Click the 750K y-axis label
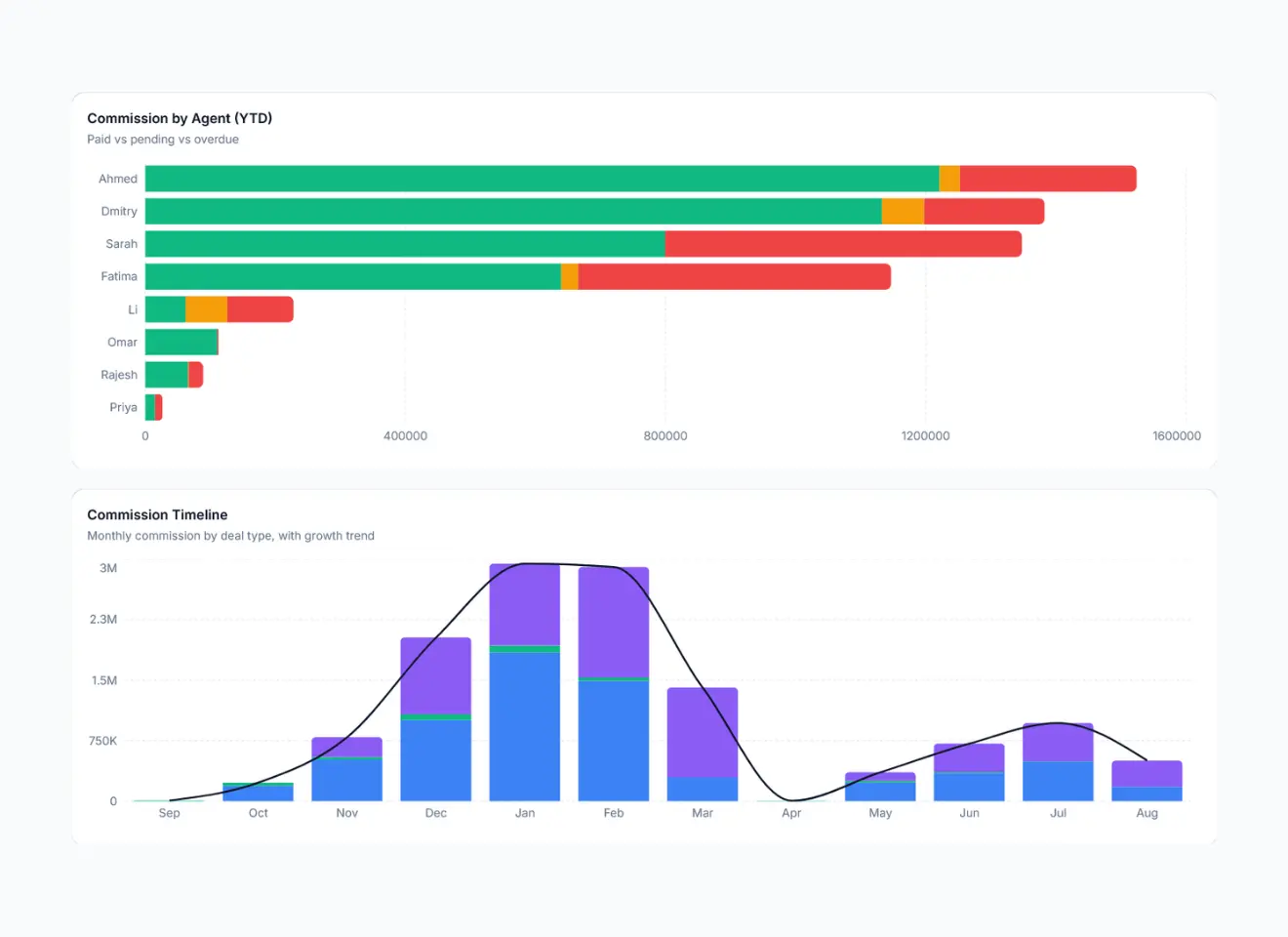Image resolution: width=1288 pixels, height=937 pixels. point(102,741)
